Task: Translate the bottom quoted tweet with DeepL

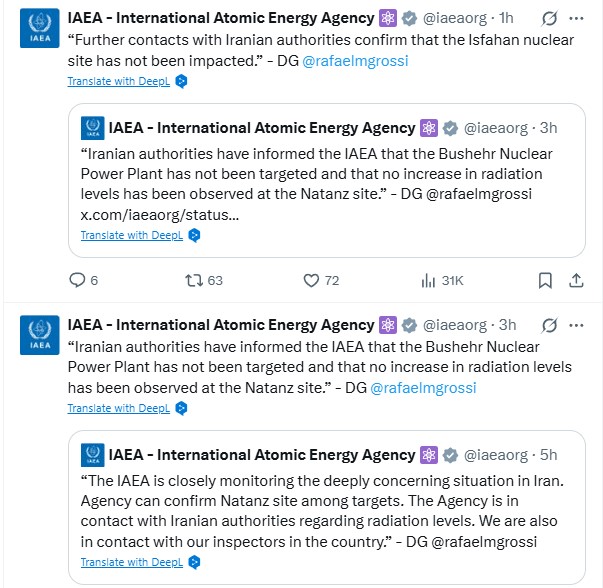Action: coord(133,562)
